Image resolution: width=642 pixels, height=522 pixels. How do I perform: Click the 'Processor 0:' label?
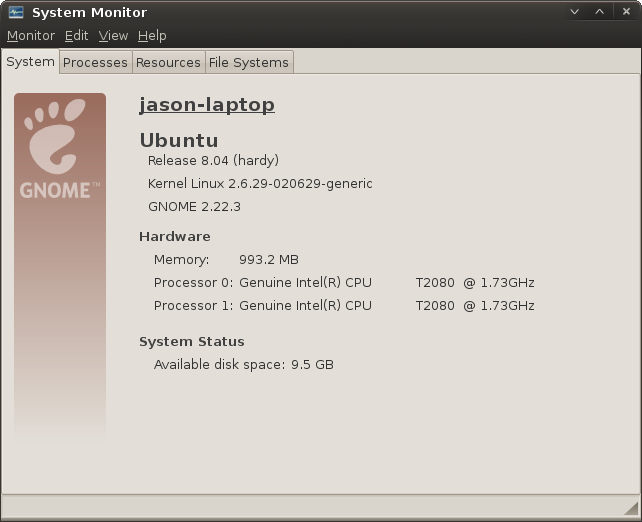point(193,282)
